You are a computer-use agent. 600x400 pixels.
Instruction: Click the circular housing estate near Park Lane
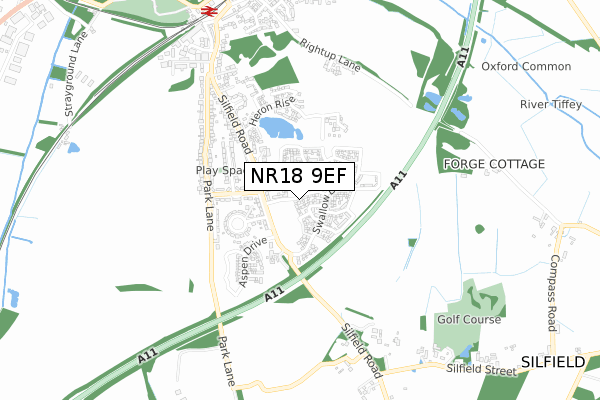click(x=237, y=224)
